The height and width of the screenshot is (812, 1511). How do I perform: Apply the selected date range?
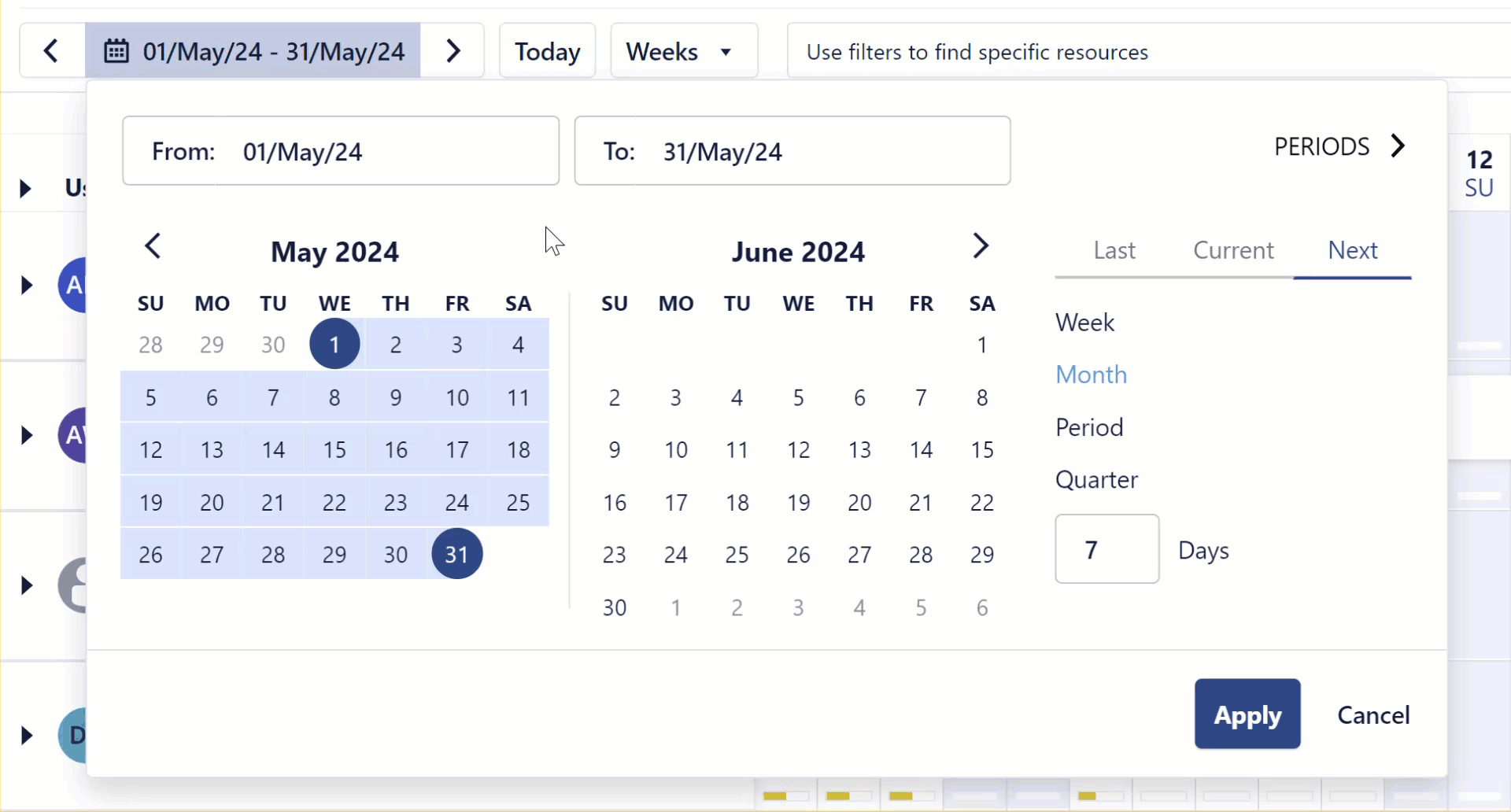tap(1247, 714)
